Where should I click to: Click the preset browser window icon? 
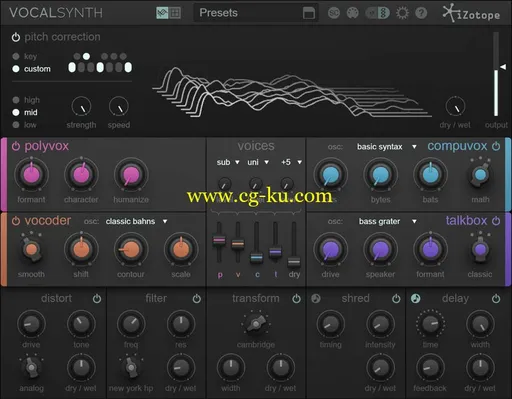pos(309,13)
